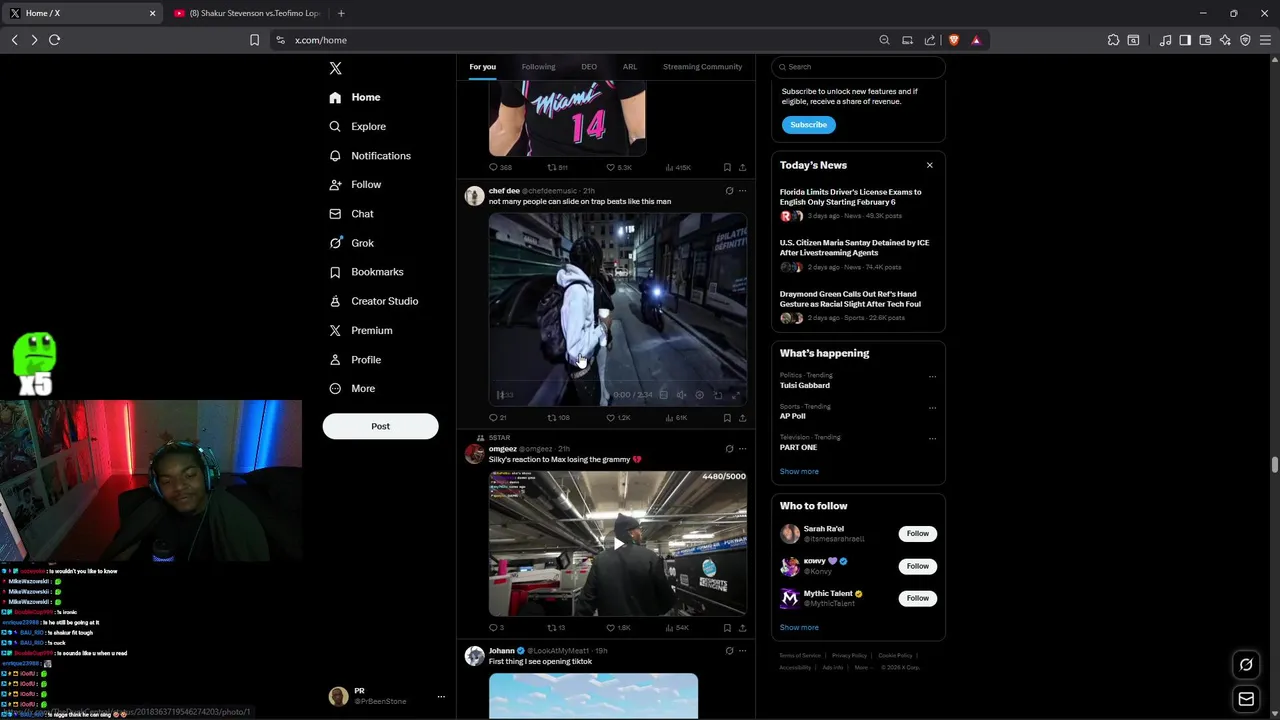Open Brave Shields lion icon

[x=953, y=40]
